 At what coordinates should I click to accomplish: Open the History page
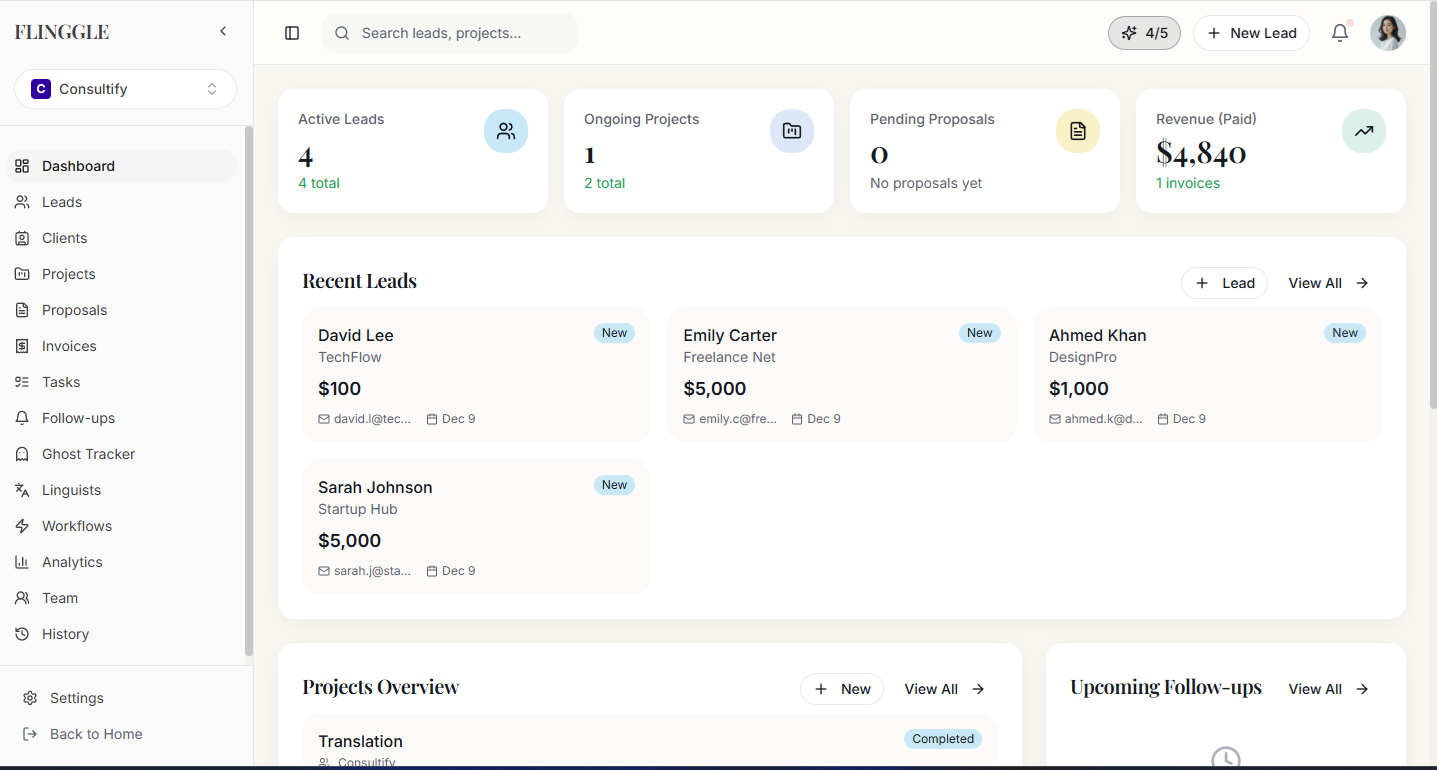coord(65,633)
